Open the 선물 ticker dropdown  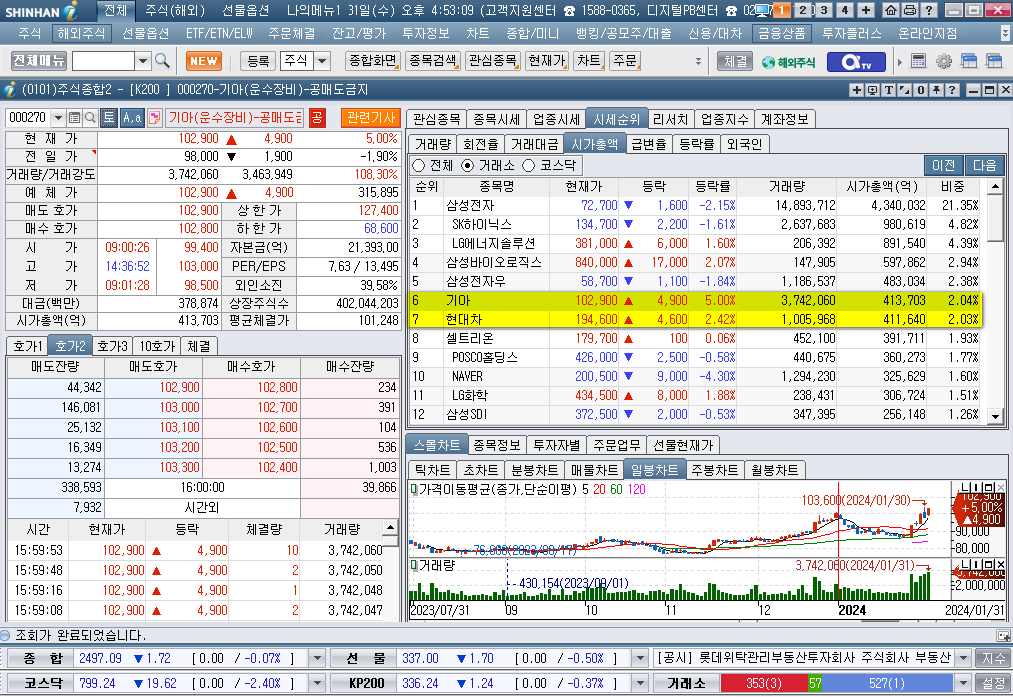(x=640, y=658)
